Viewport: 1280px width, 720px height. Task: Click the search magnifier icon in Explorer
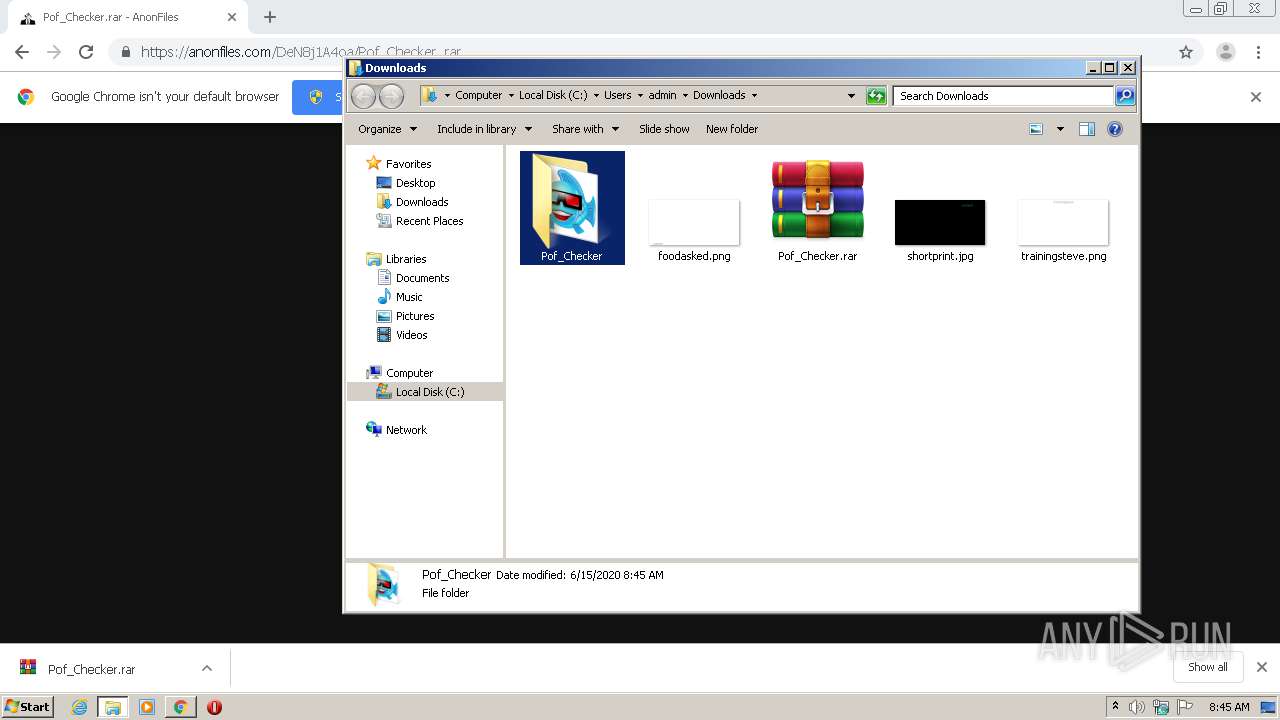tap(1125, 96)
